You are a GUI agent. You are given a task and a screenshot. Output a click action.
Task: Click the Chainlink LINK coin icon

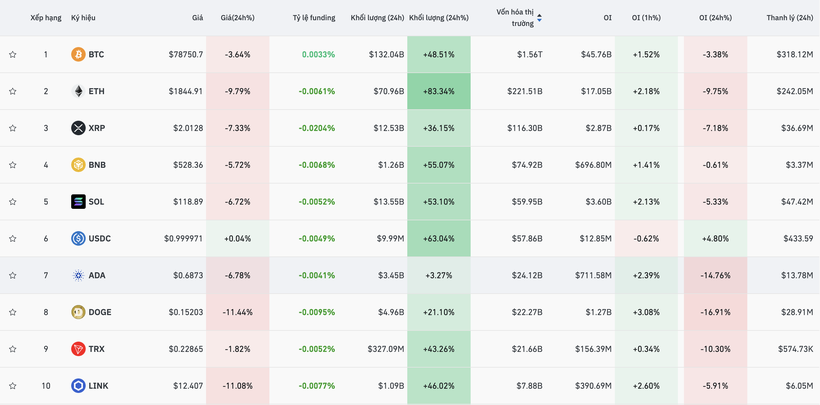click(78, 386)
